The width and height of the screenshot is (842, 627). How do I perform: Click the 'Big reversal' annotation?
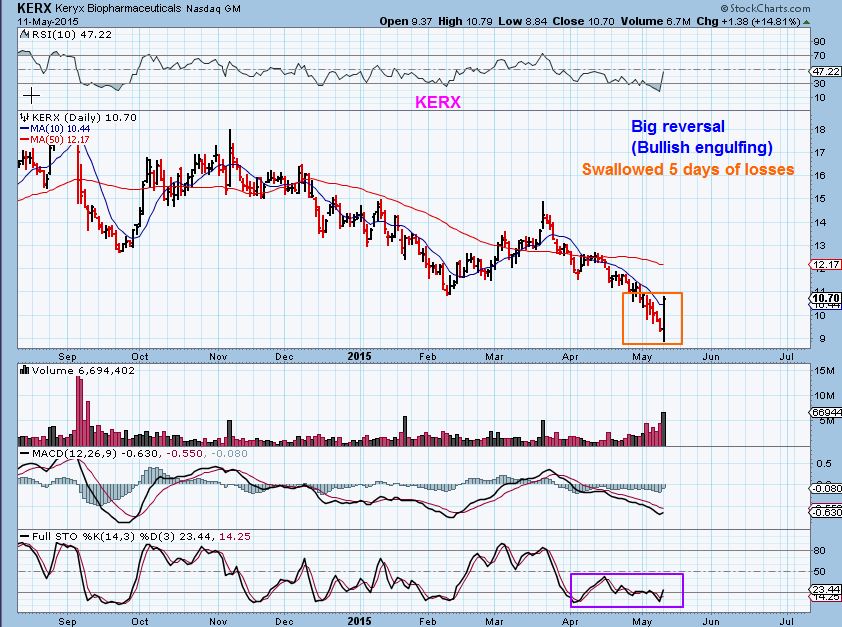(678, 127)
